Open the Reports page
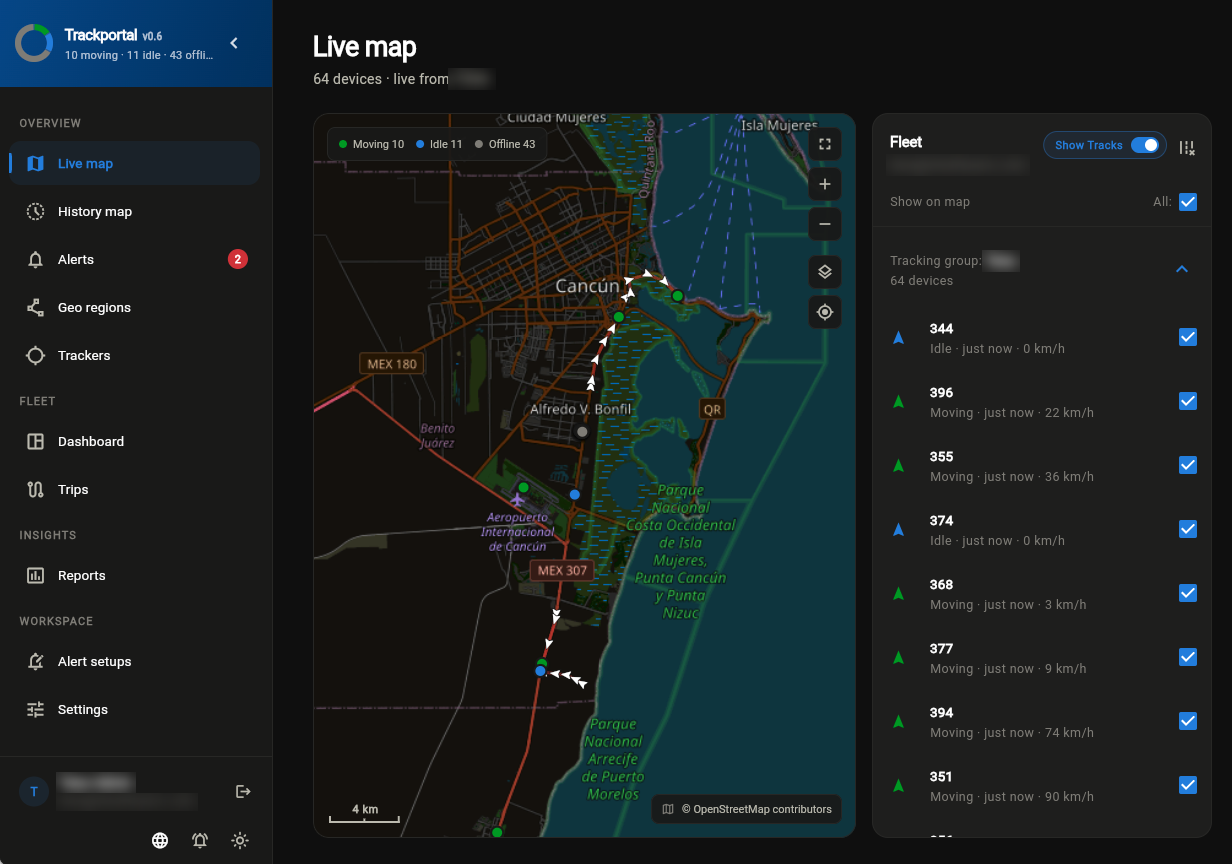Viewport: 1232px width, 864px height. (x=134, y=575)
